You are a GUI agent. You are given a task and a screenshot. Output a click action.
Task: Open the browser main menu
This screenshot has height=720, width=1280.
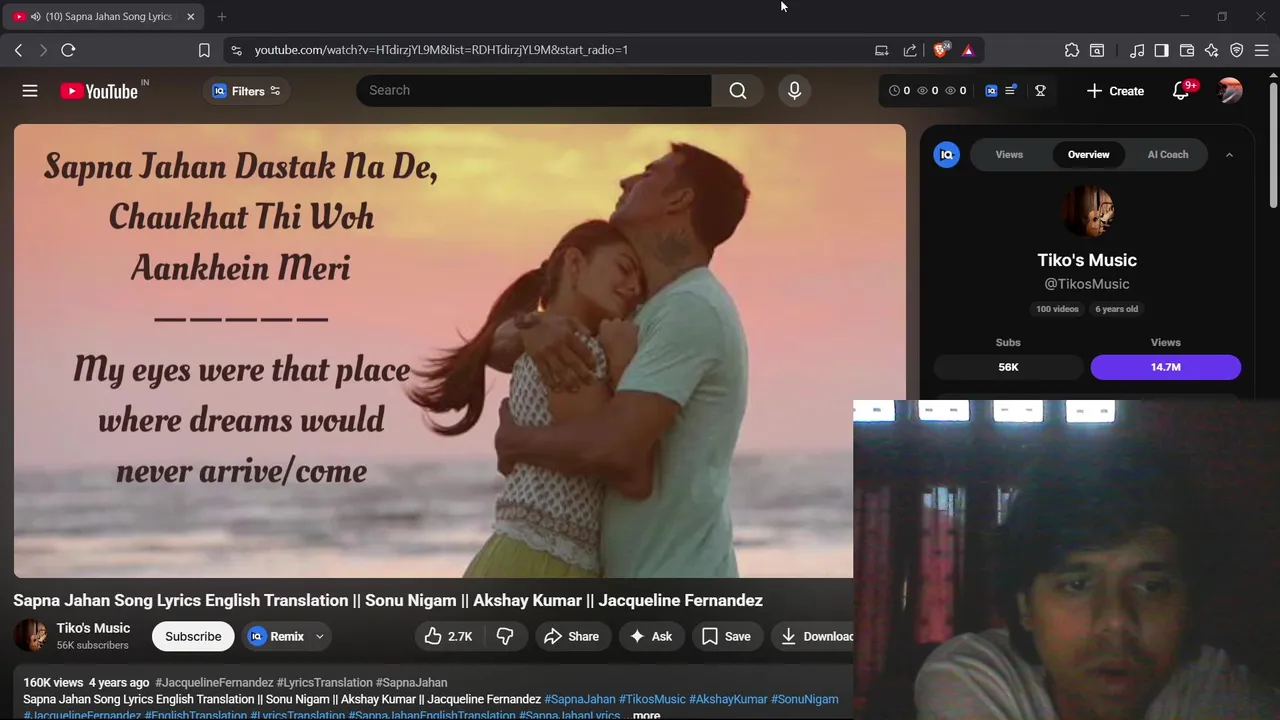pyautogui.click(x=1262, y=50)
